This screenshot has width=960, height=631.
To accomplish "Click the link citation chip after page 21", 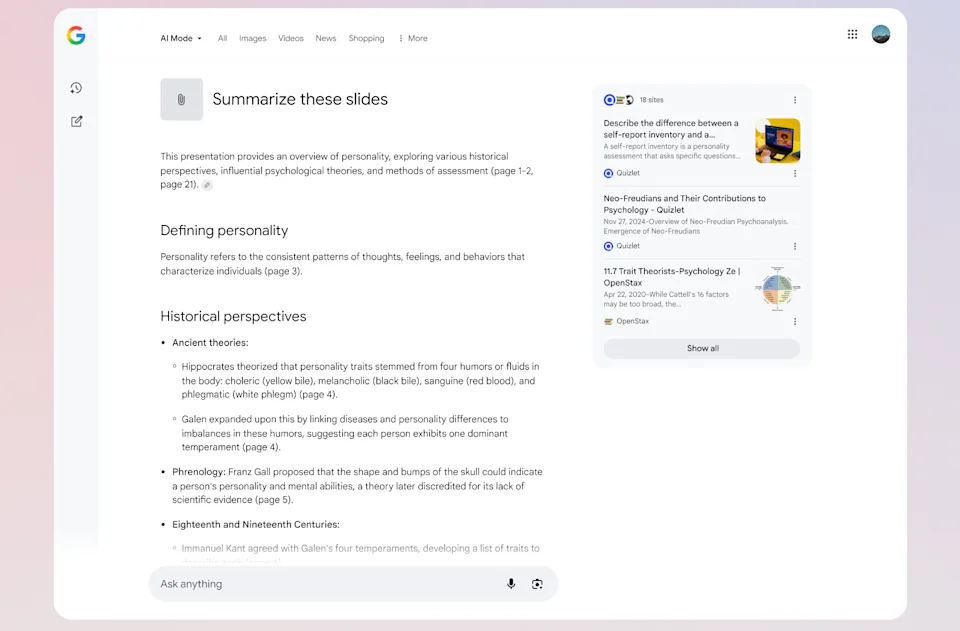I will tap(207, 185).
